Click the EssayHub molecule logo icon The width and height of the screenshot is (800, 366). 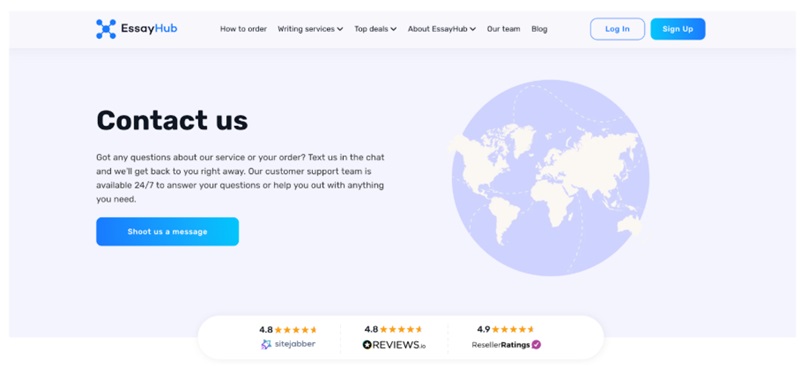[106, 29]
